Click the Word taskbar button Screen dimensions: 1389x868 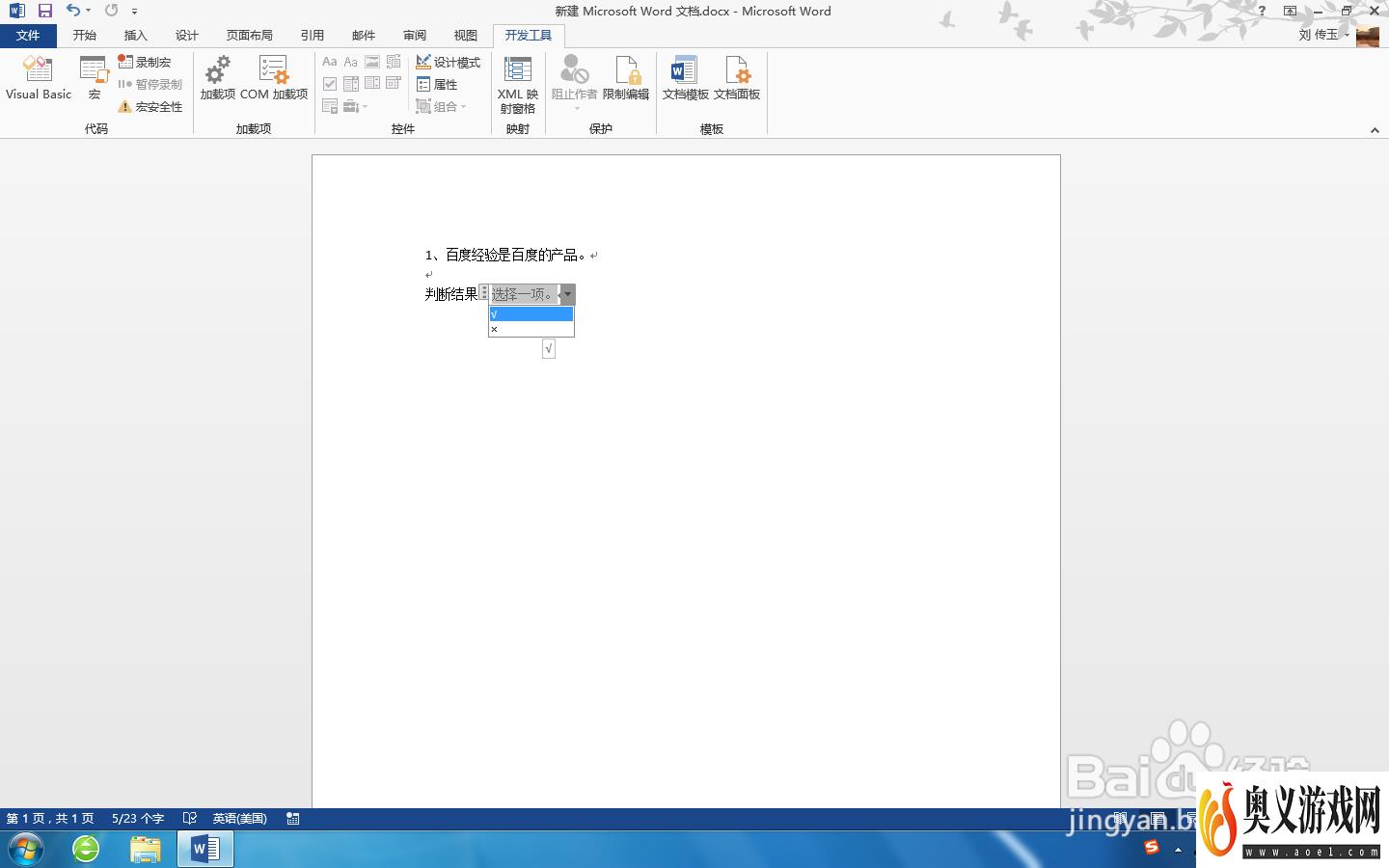(205, 849)
